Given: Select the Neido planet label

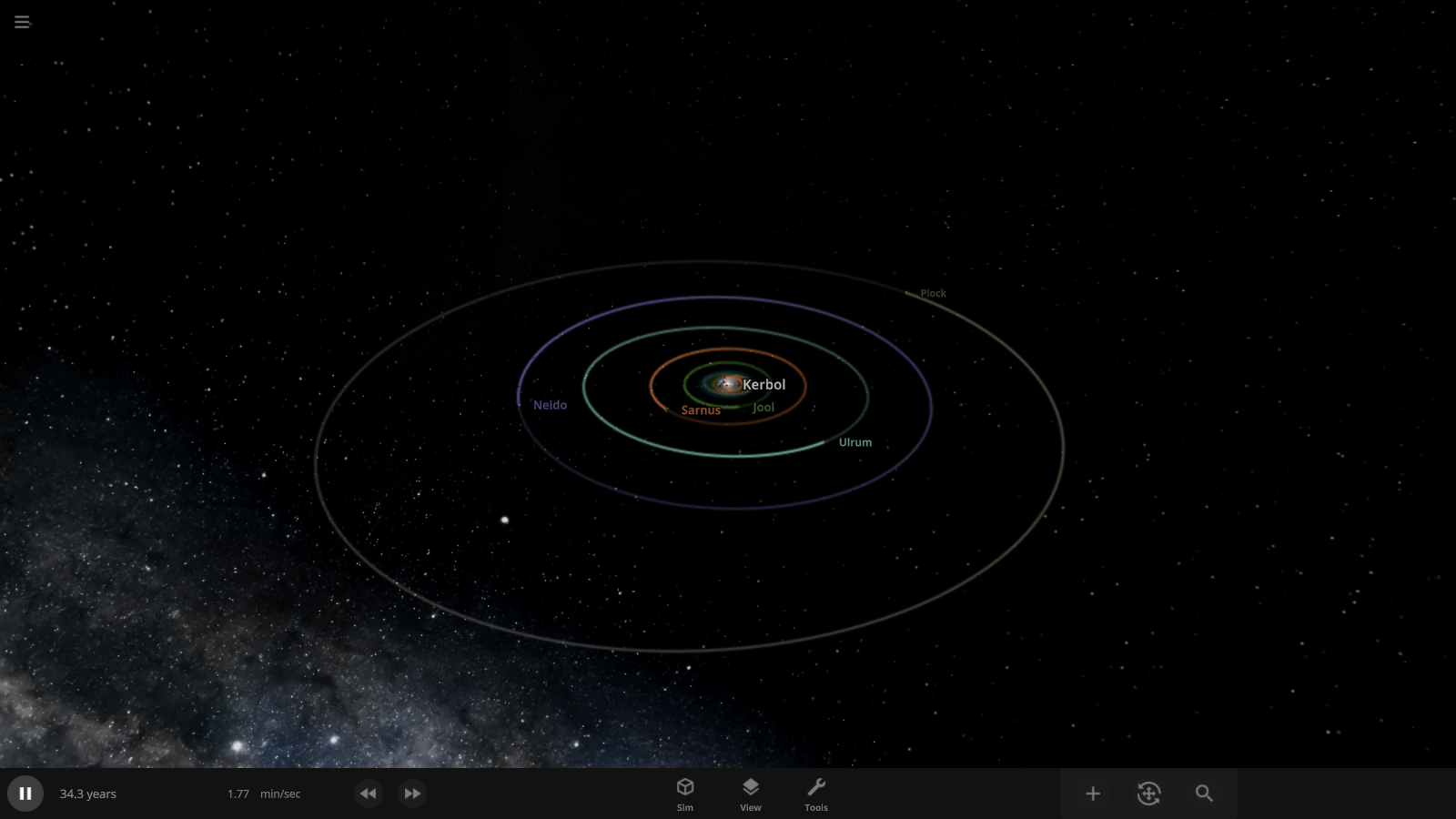Looking at the screenshot, I should click(550, 405).
